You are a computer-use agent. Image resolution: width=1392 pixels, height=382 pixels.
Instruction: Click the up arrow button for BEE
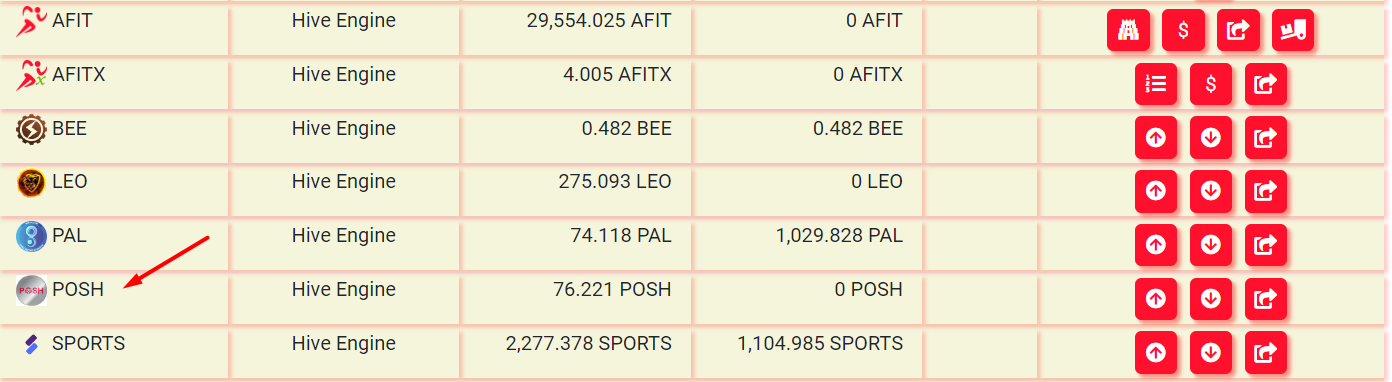[x=1156, y=138]
